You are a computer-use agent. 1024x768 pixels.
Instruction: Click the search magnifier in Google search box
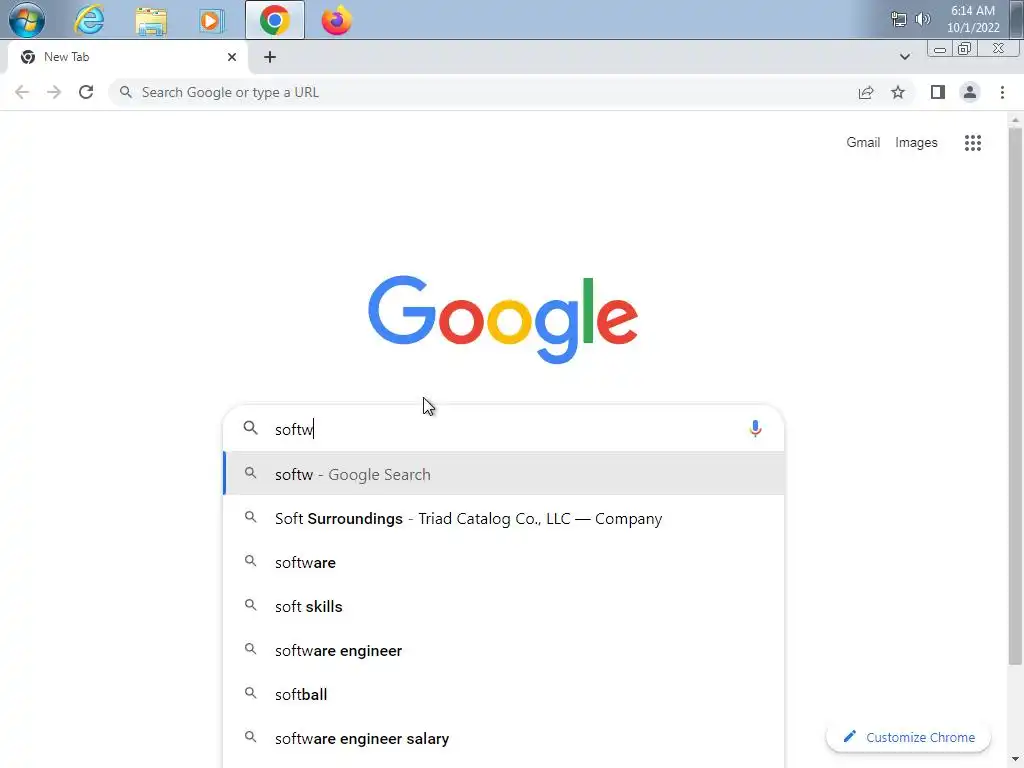(251, 428)
